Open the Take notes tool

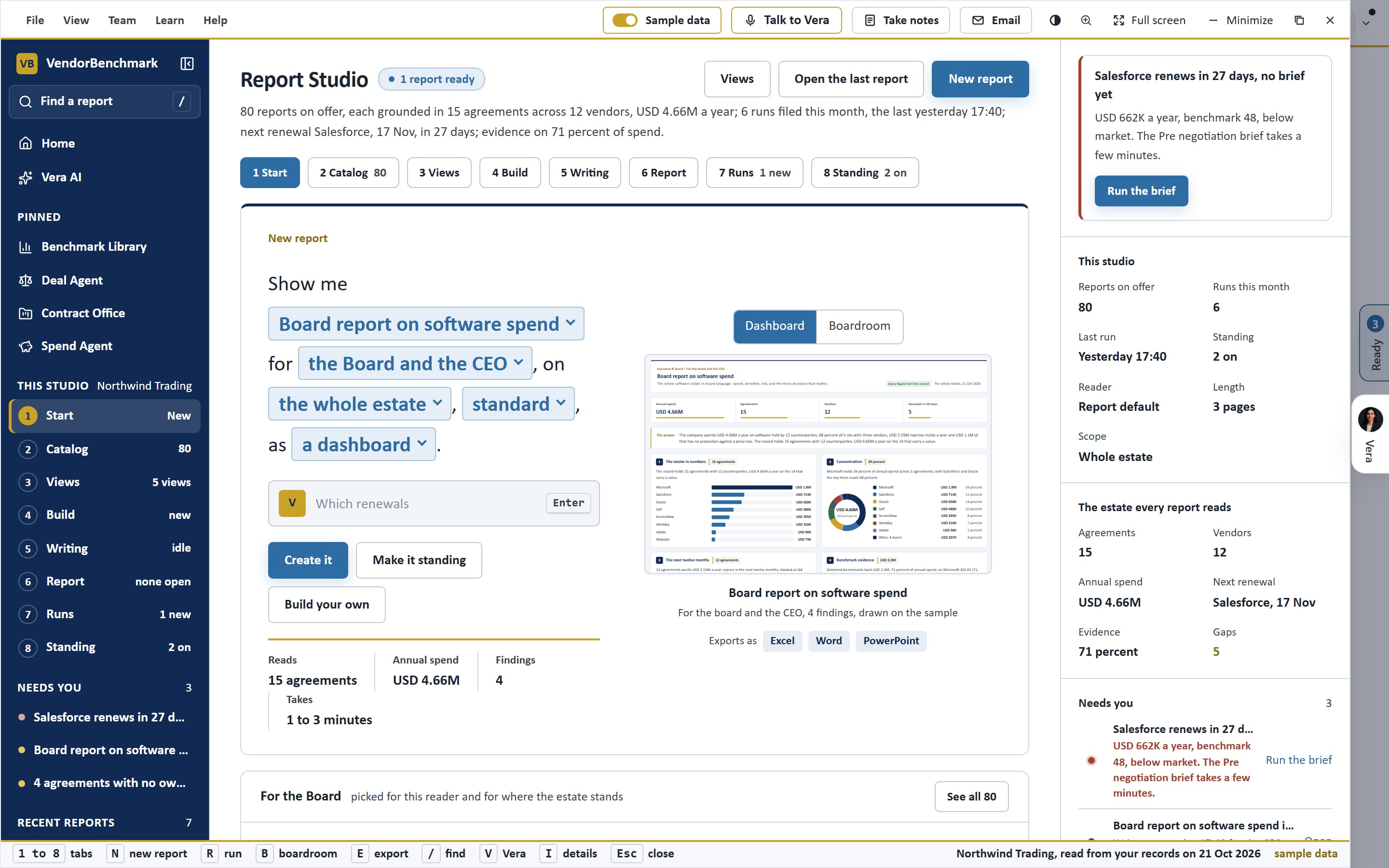[x=900, y=20]
